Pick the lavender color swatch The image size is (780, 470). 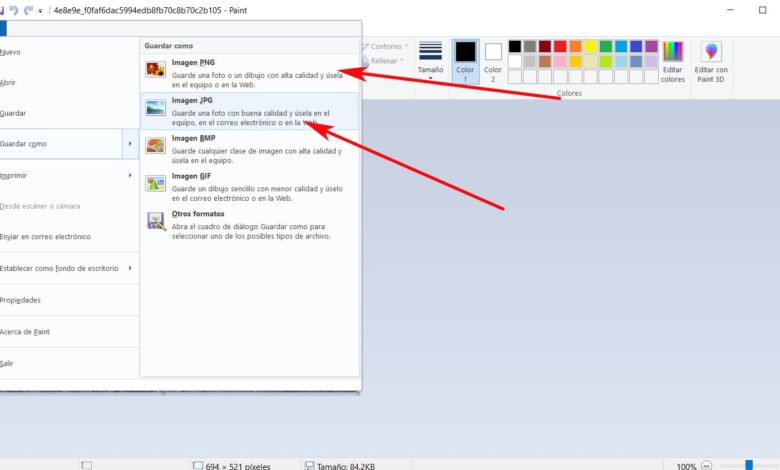pyautogui.click(x=651, y=61)
